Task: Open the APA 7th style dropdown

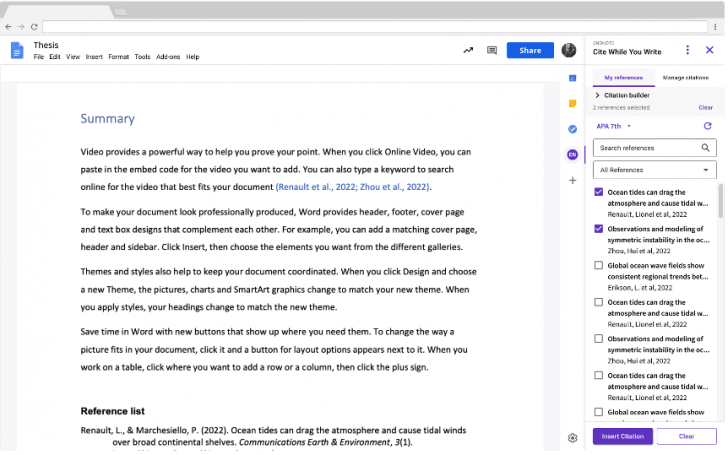Action: pos(613,126)
